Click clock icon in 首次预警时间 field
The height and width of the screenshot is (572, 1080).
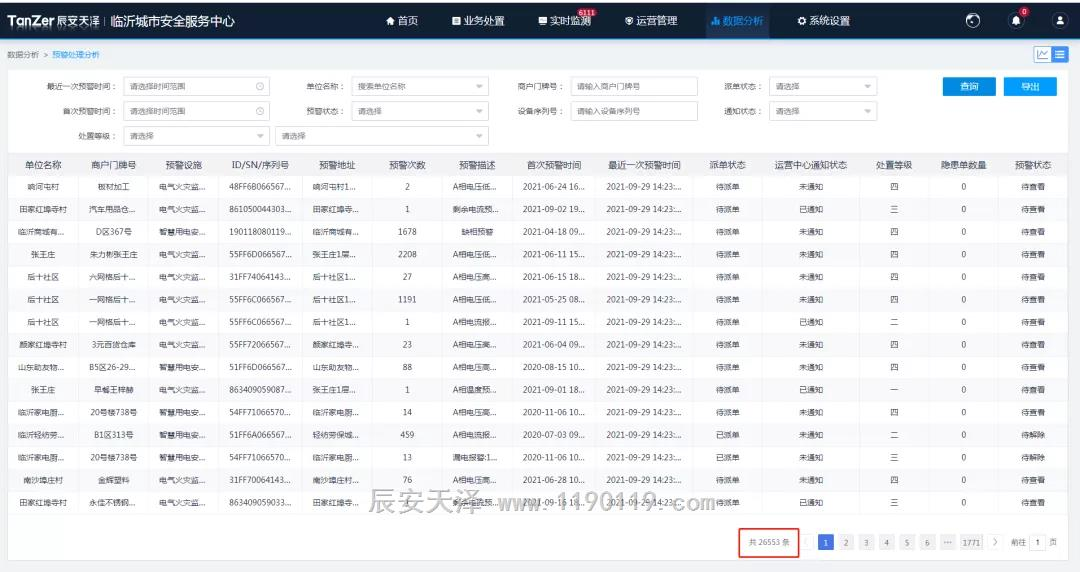pyautogui.click(x=260, y=111)
